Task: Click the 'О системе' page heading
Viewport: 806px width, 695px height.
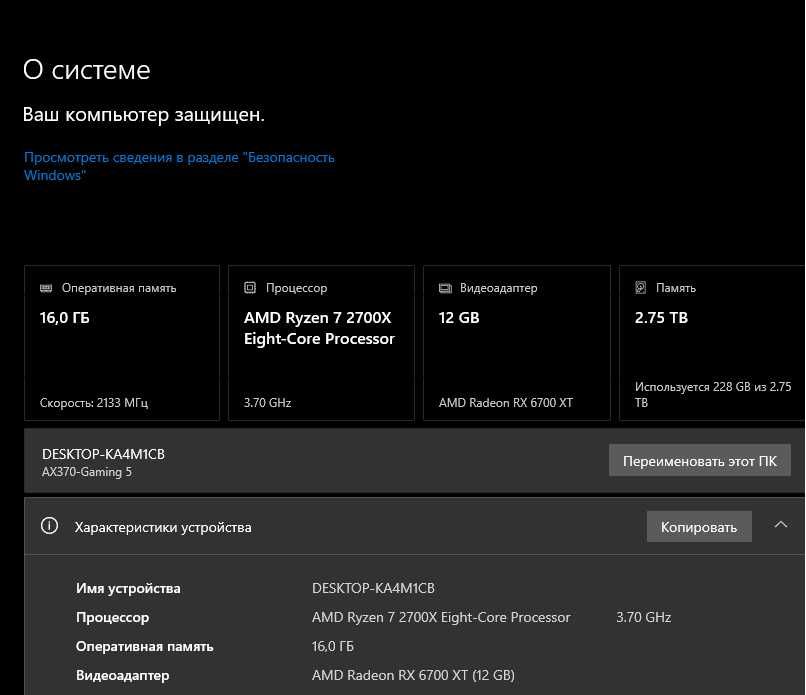Action: pos(86,69)
